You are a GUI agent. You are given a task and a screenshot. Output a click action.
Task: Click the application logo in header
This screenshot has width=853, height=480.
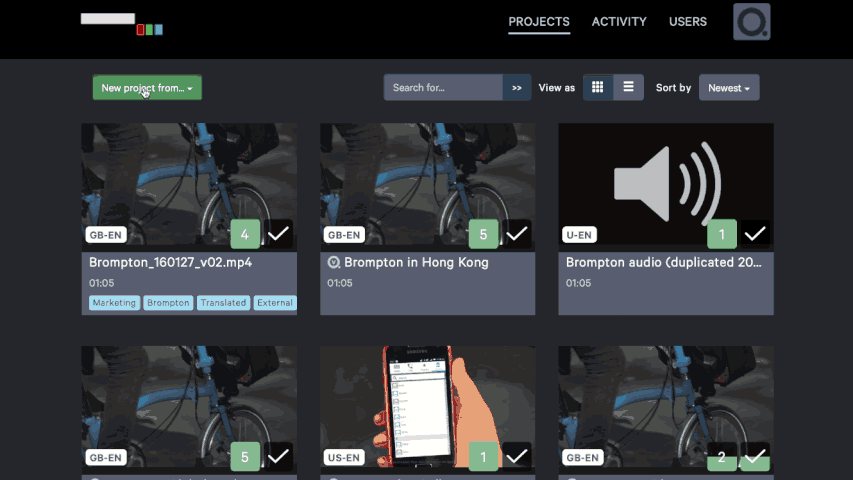tap(122, 24)
